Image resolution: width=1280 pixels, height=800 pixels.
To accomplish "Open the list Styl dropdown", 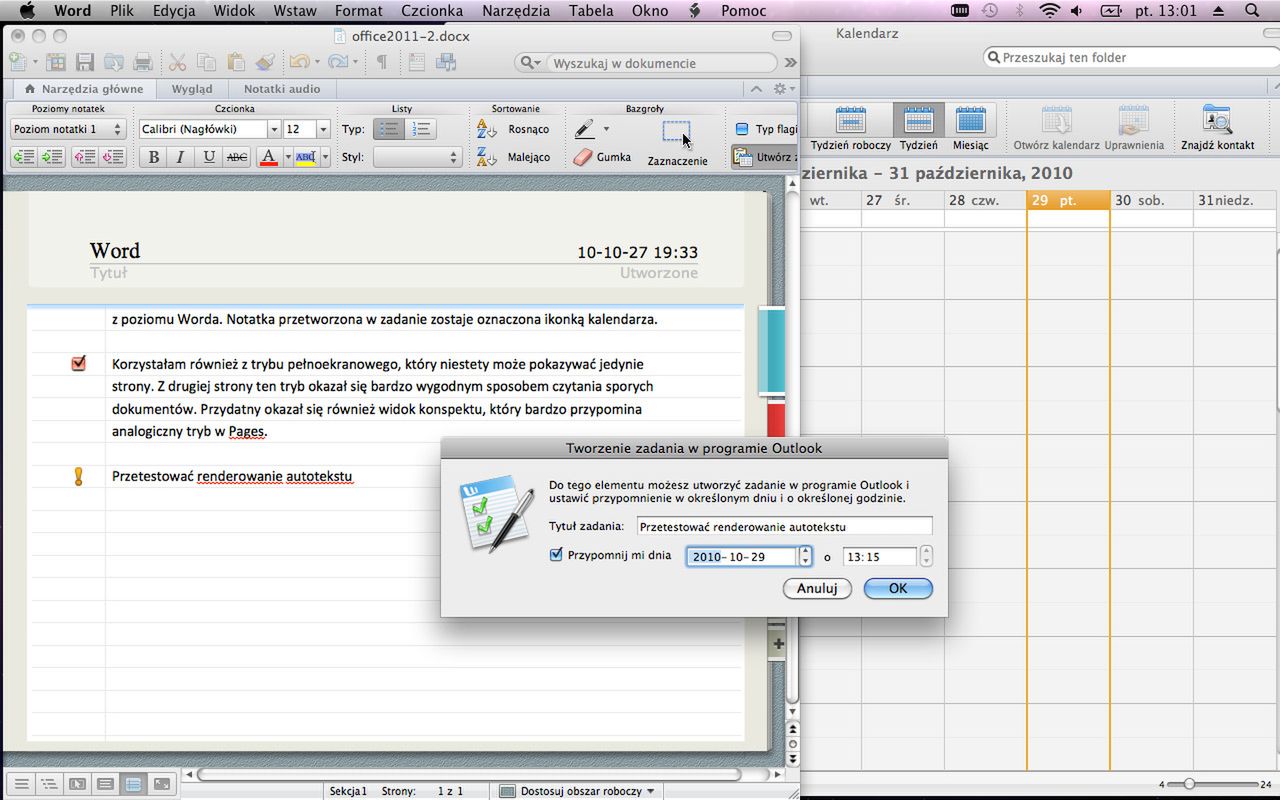I will (x=416, y=157).
